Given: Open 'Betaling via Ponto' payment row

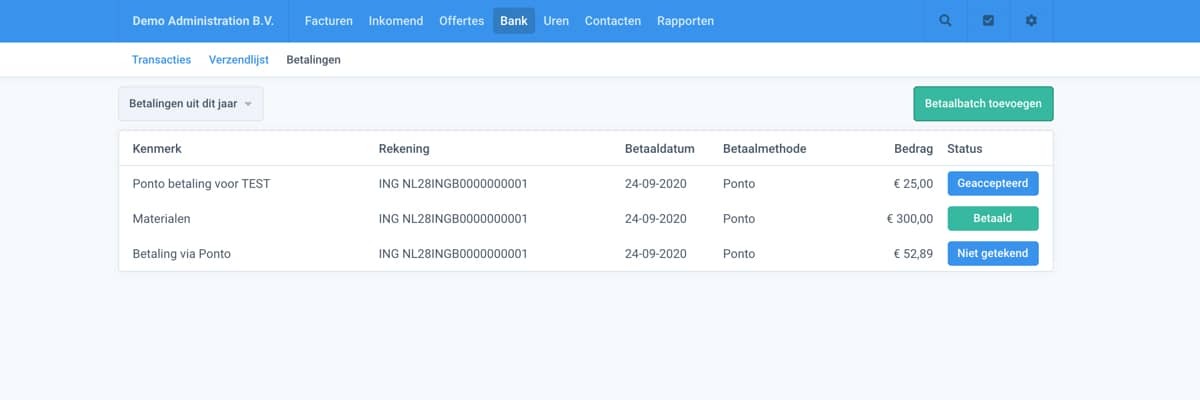Looking at the screenshot, I should pos(586,254).
